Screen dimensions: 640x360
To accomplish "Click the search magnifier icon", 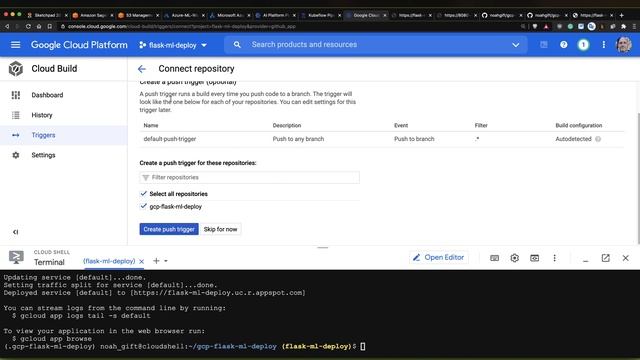I will pos(237,44).
